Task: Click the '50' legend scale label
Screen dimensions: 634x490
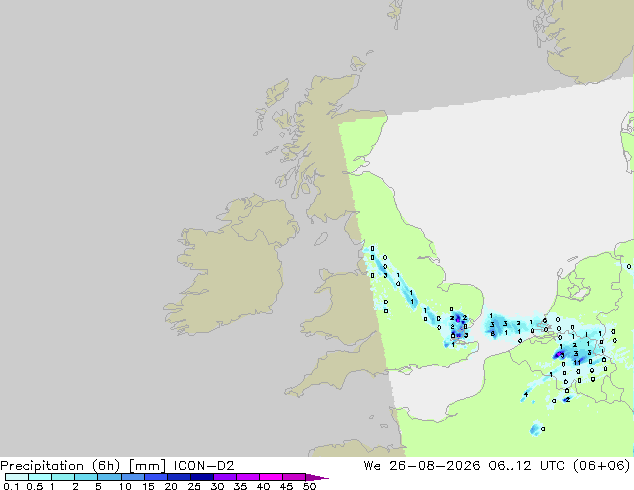Action: click(x=309, y=486)
